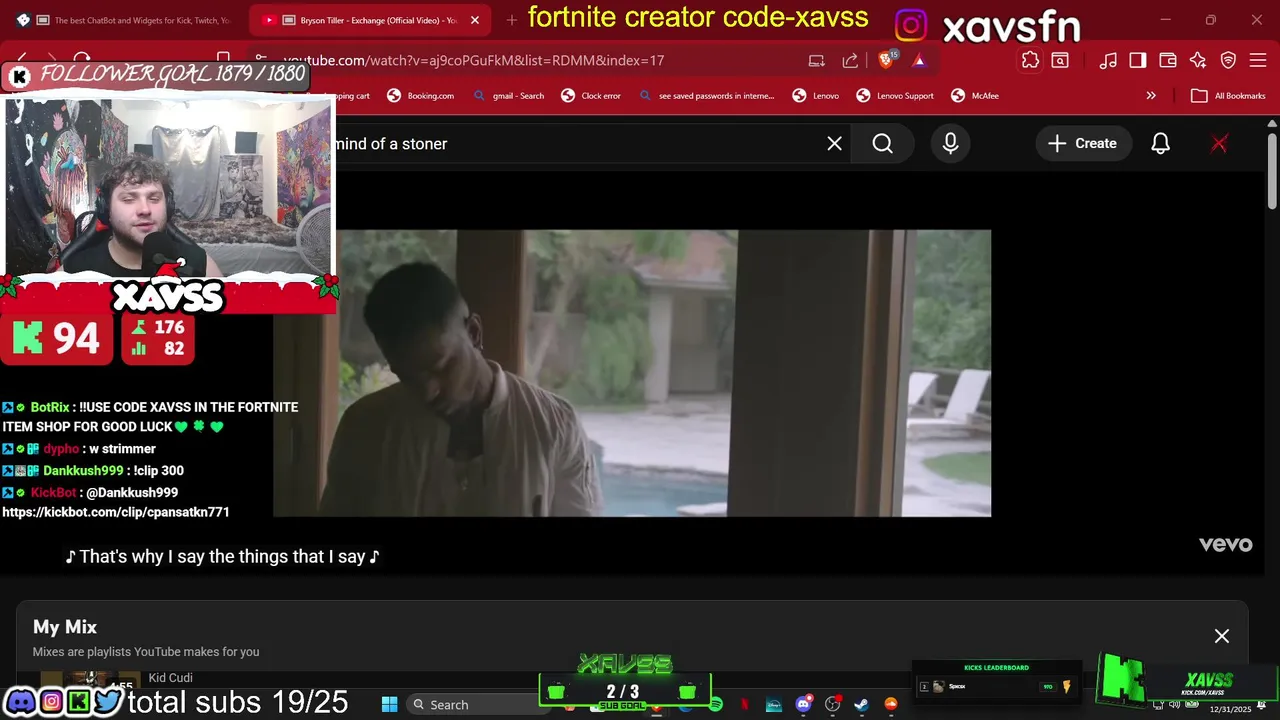Open the Leo AI sparkle icon
The height and width of the screenshot is (720, 1280).
1198,60
